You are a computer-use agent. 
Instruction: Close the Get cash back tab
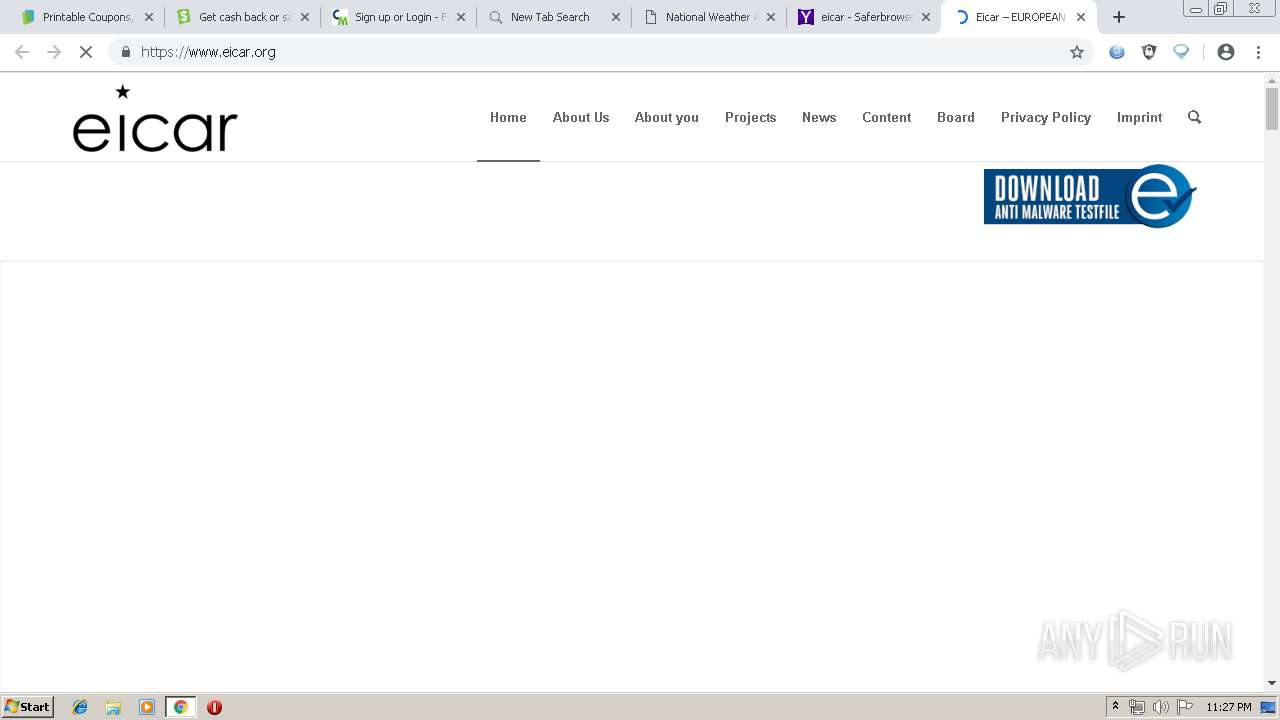click(x=305, y=17)
